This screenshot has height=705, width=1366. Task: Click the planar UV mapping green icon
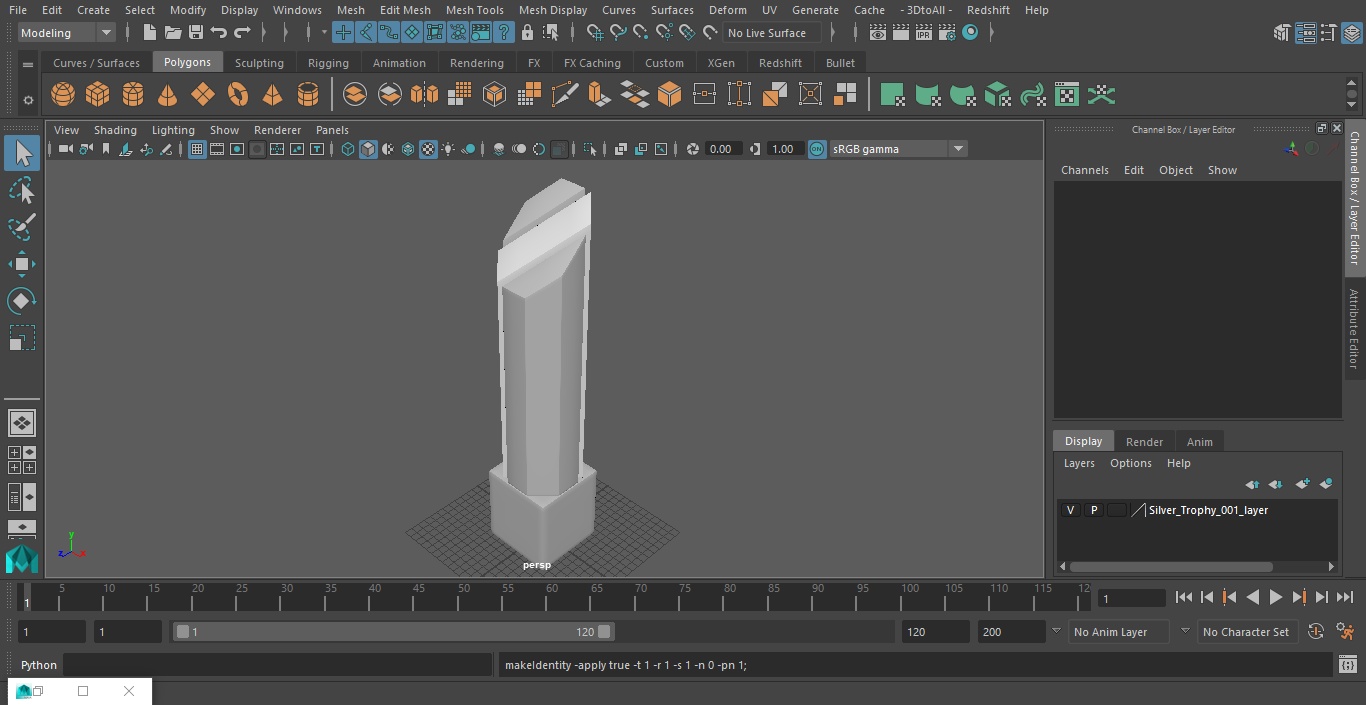[x=892, y=95]
